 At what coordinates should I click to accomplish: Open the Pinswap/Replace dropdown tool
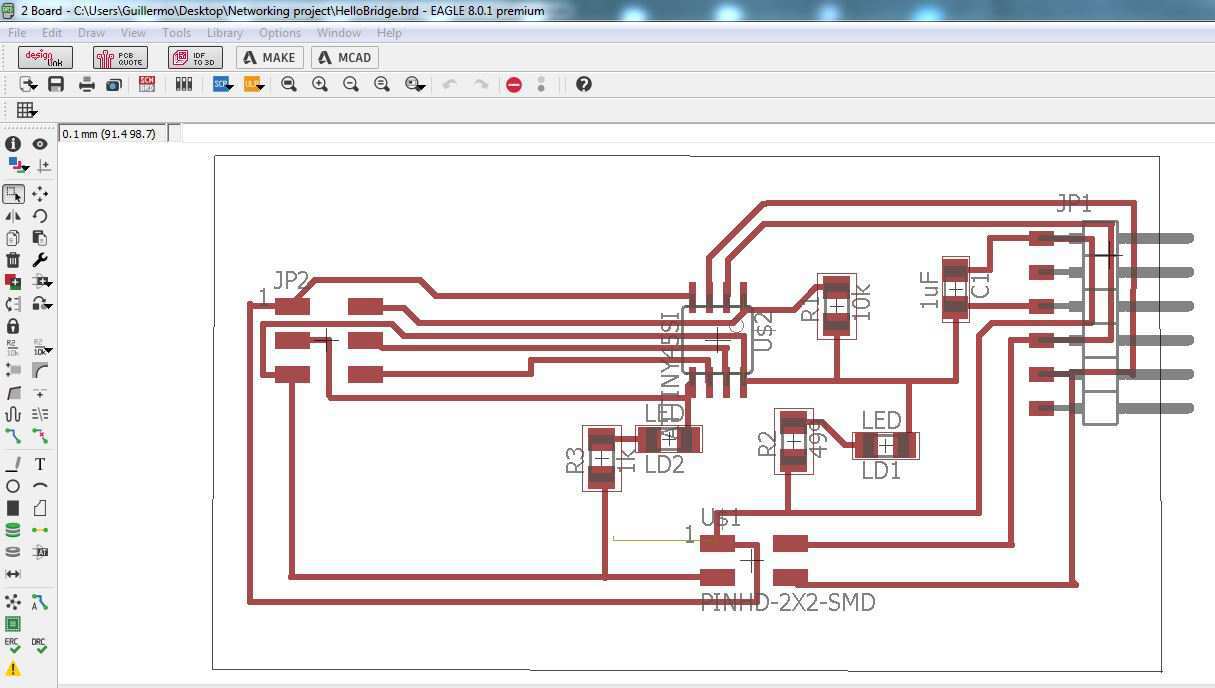click(x=42, y=282)
